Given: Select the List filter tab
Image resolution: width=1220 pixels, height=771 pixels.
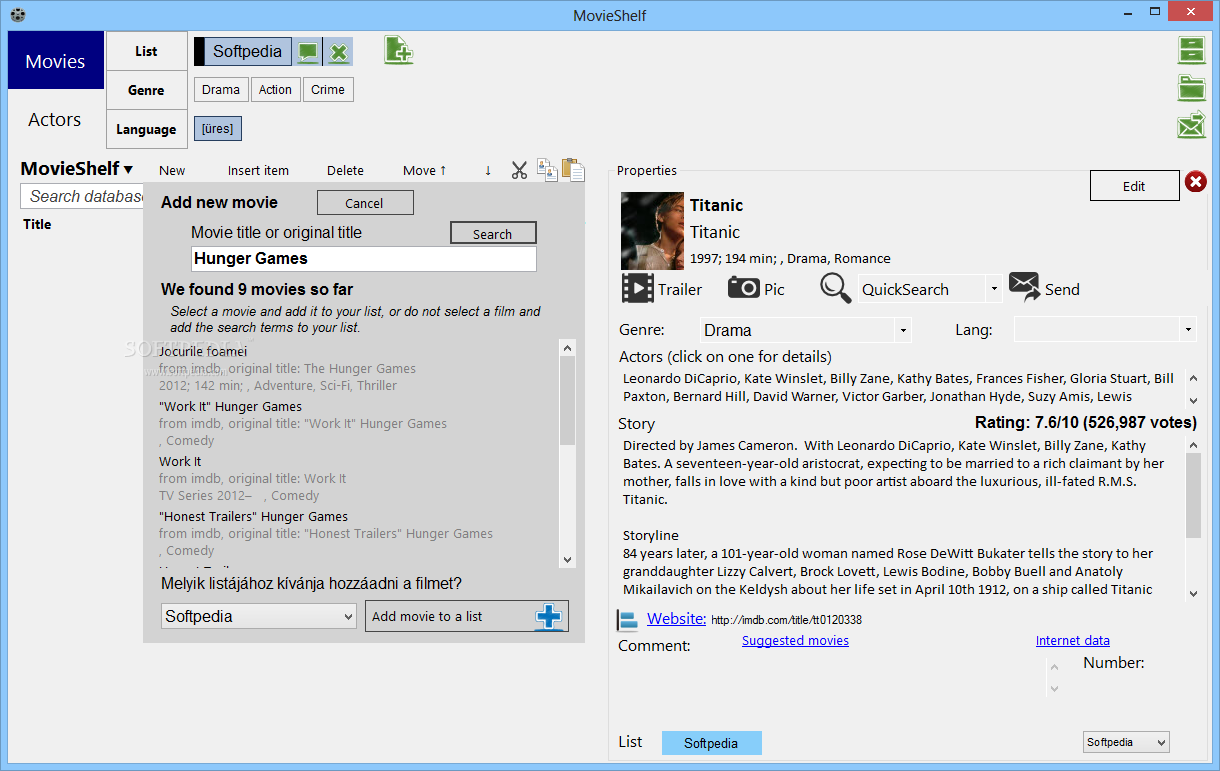Looking at the screenshot, I should coord(146,51).
